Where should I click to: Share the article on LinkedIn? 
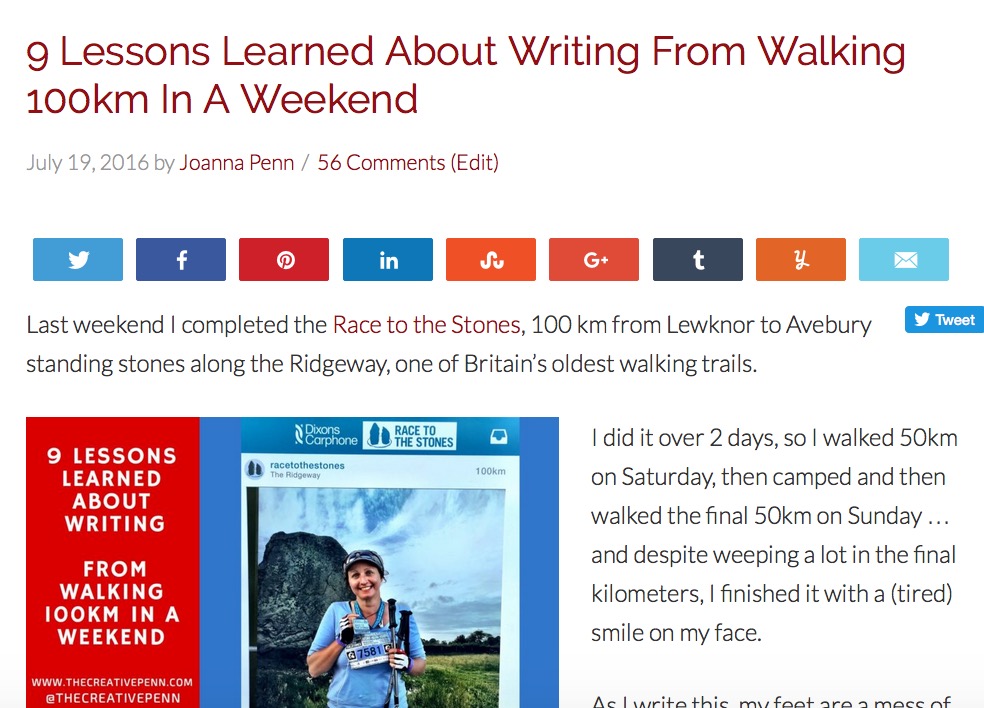point(387,259)
